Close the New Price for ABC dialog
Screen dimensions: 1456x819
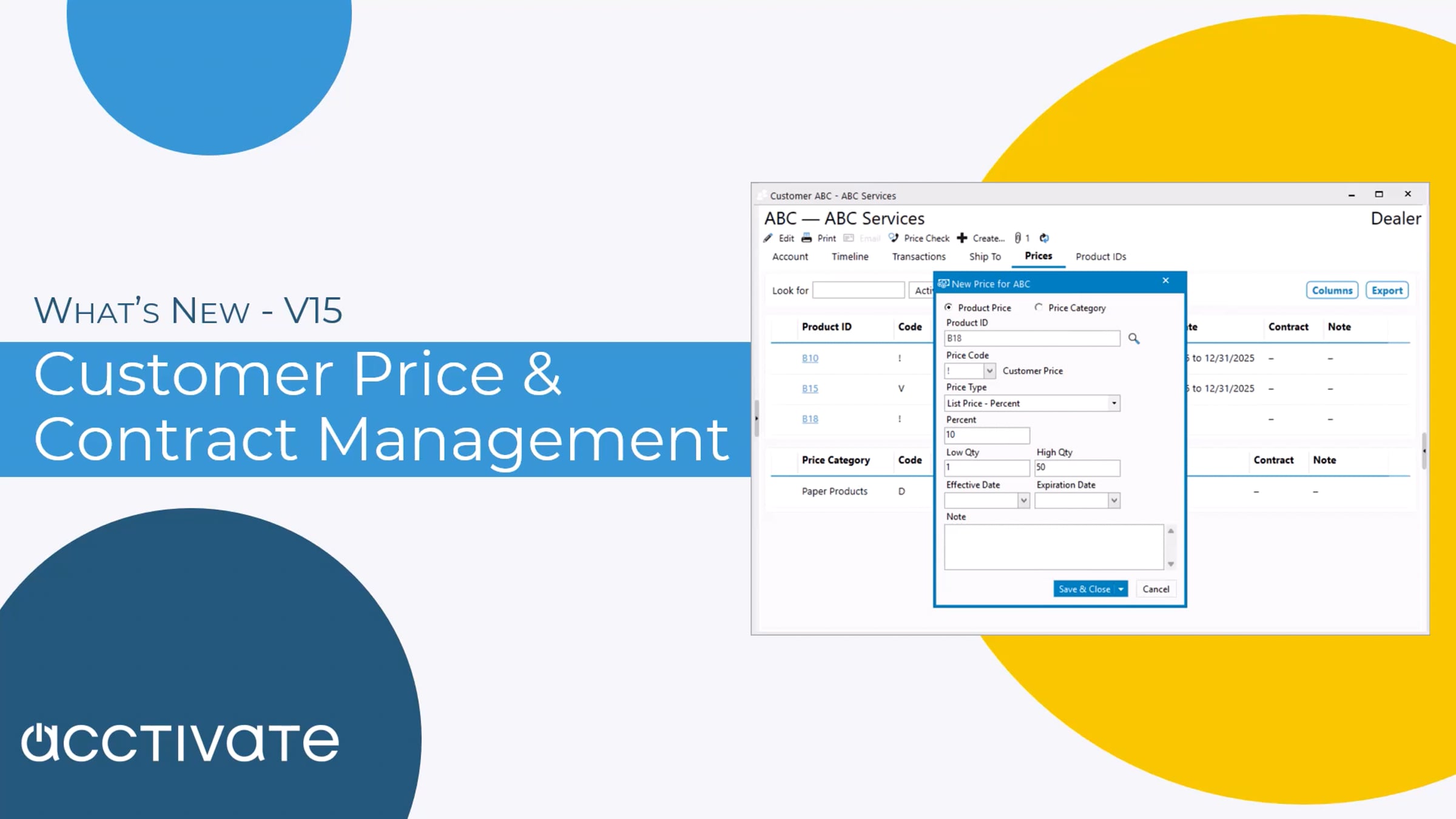(x=1165, y=280)
